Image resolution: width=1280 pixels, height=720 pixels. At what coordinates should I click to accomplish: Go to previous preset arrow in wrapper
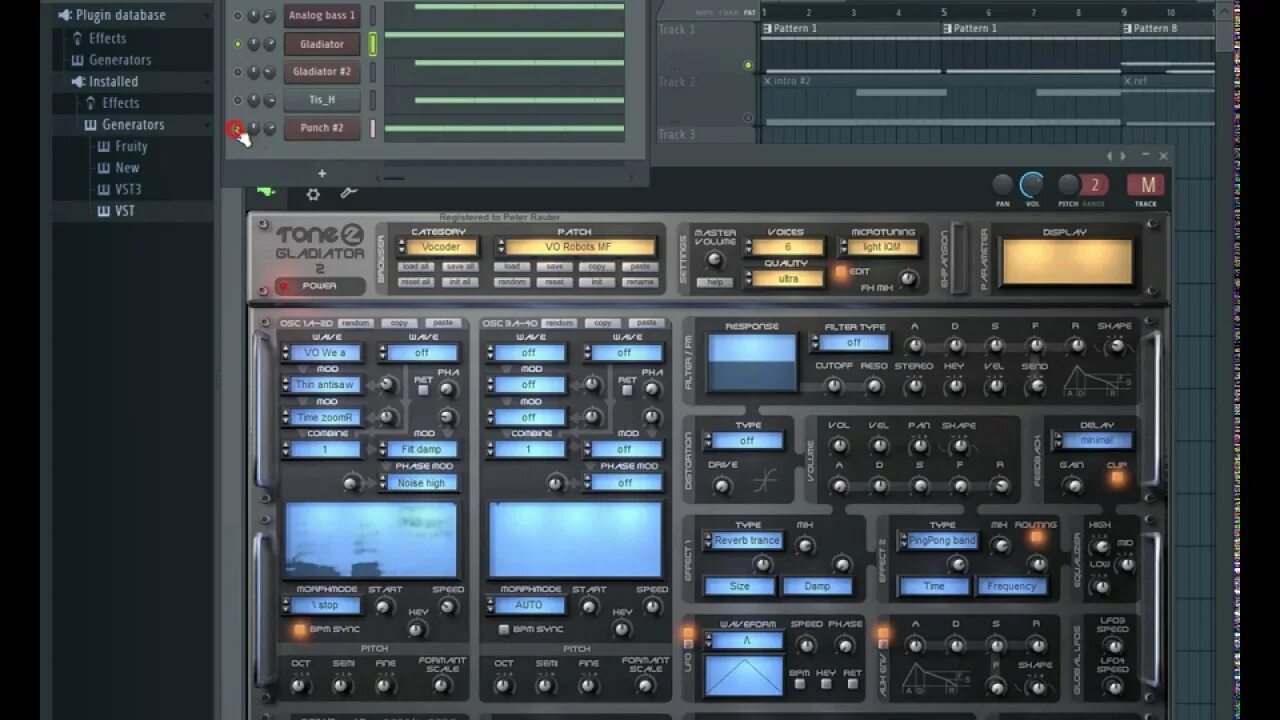[1109, 156]
